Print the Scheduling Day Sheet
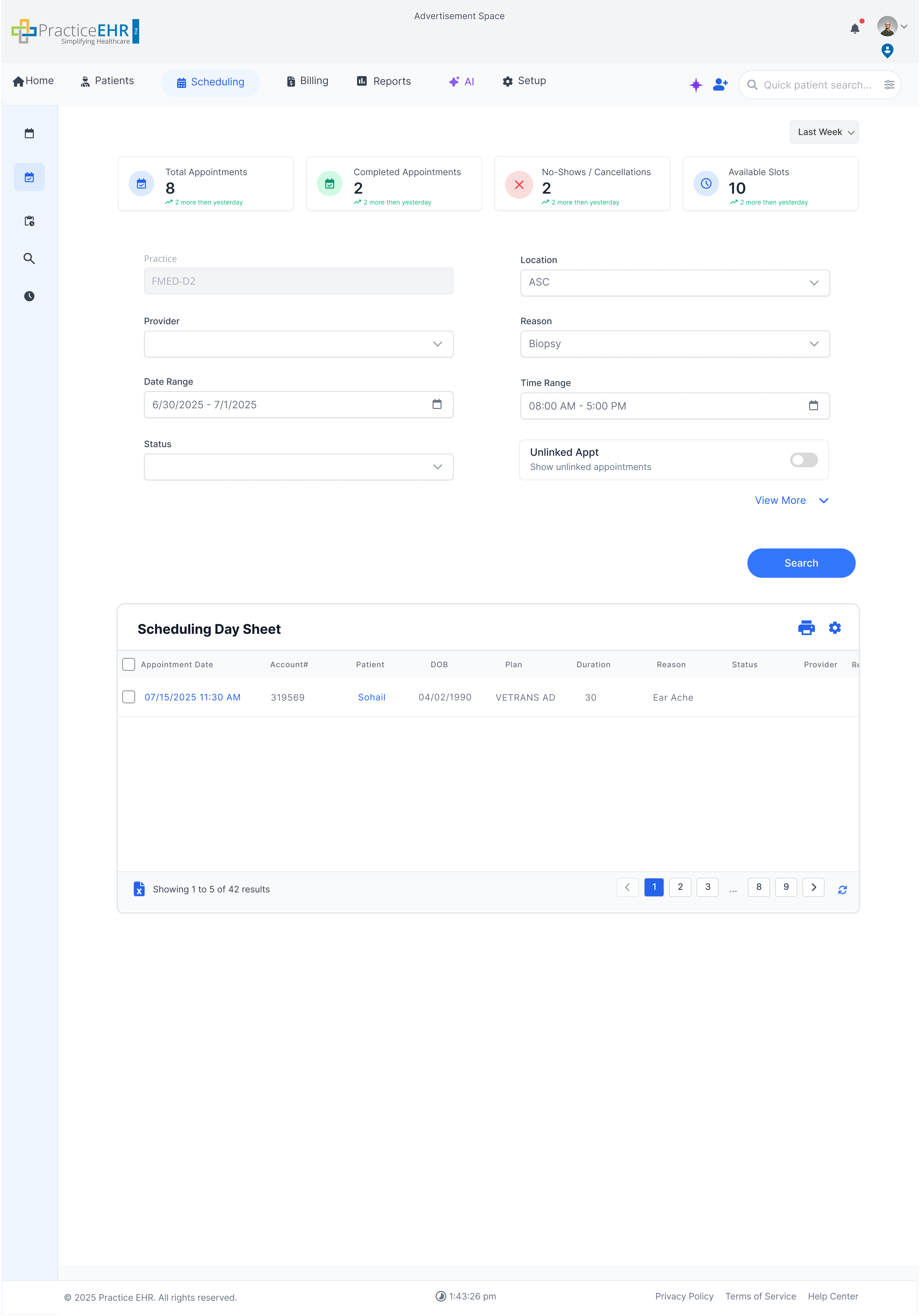Image resolution: width=920 pixels, height=1316 pixels. pos(806,628)
